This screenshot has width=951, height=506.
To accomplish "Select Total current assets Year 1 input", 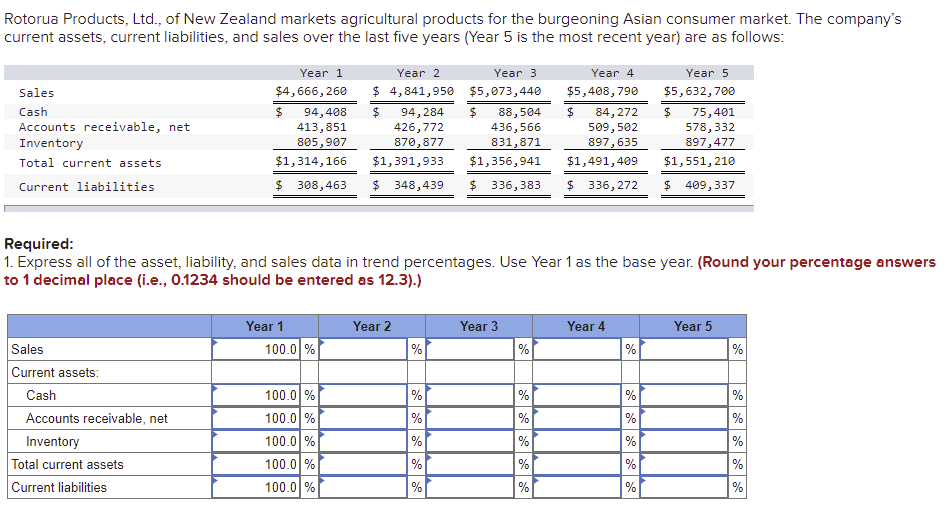I will pos(256,464).
